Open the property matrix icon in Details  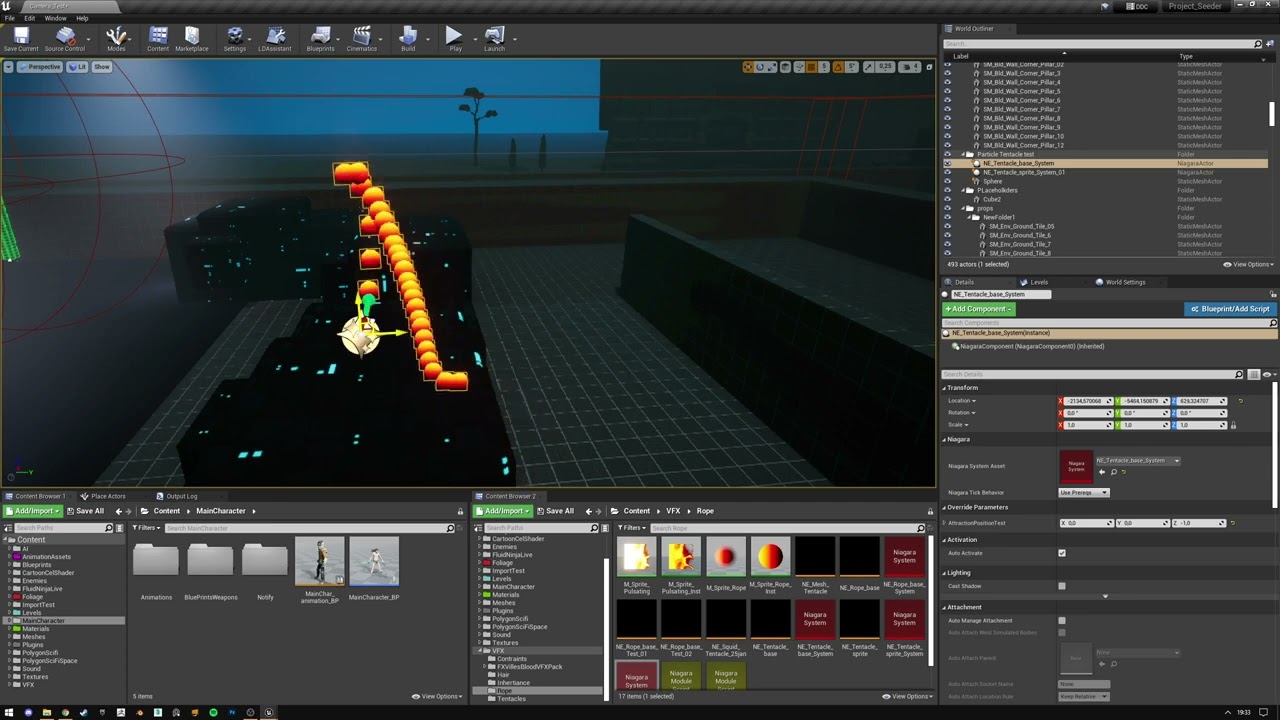coord(1254,374)
